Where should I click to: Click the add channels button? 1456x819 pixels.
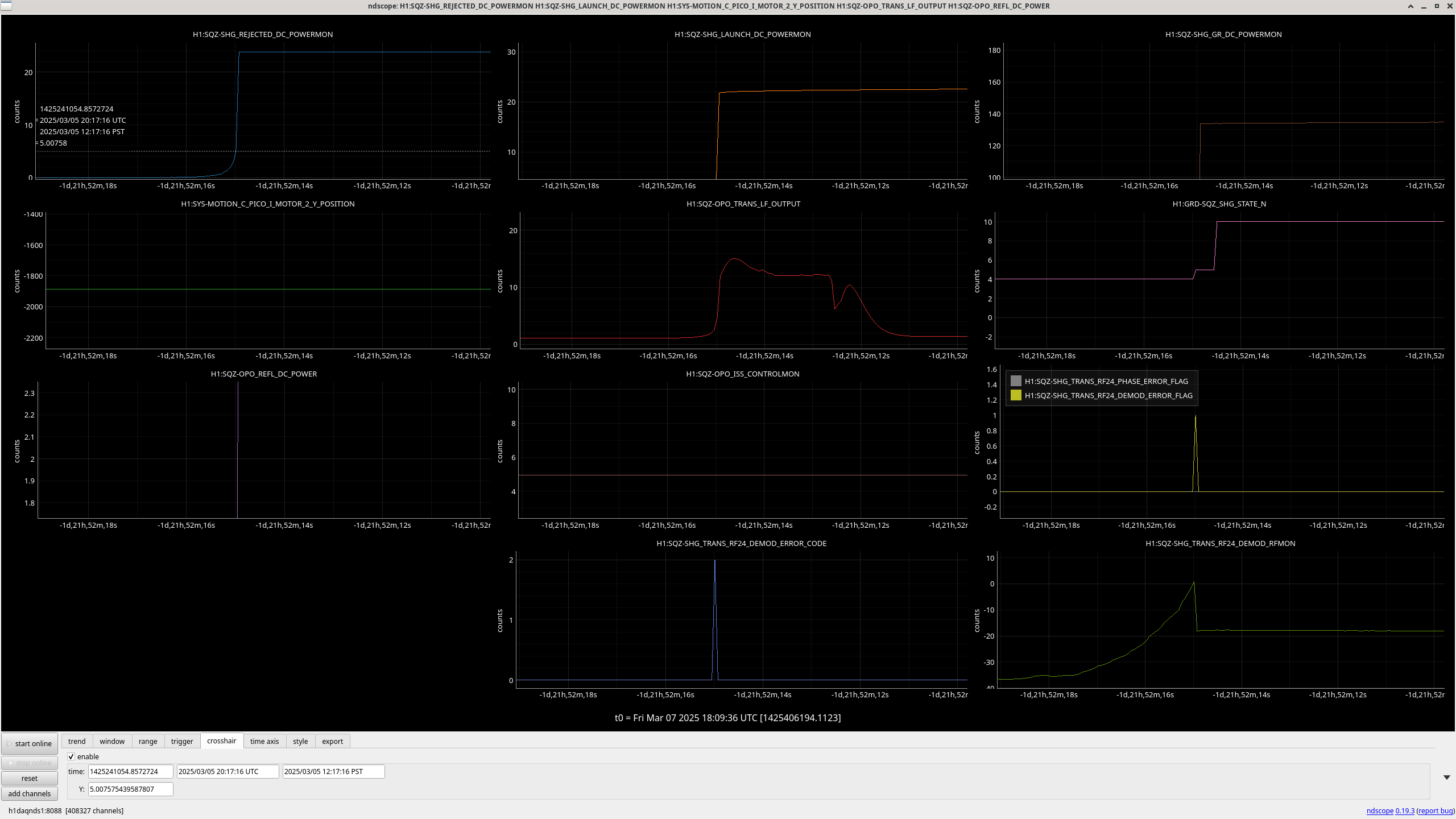(30, 793)
